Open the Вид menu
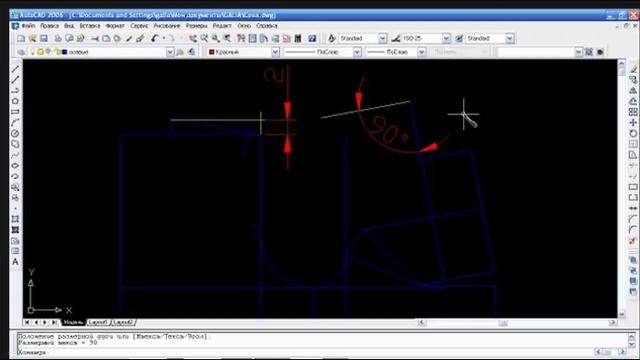 pyautogui.click(x=69, y=26)
